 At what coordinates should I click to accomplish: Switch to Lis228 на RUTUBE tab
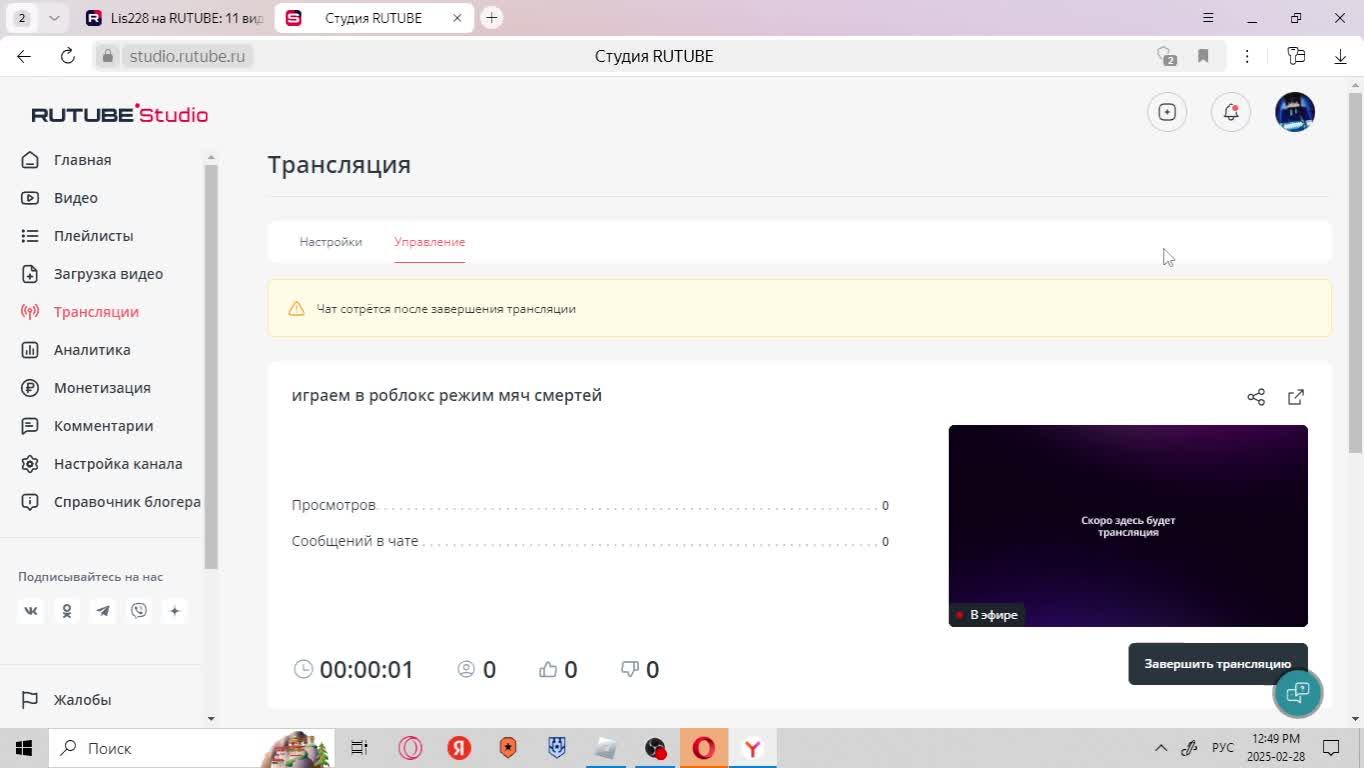[x=174, y=18]
